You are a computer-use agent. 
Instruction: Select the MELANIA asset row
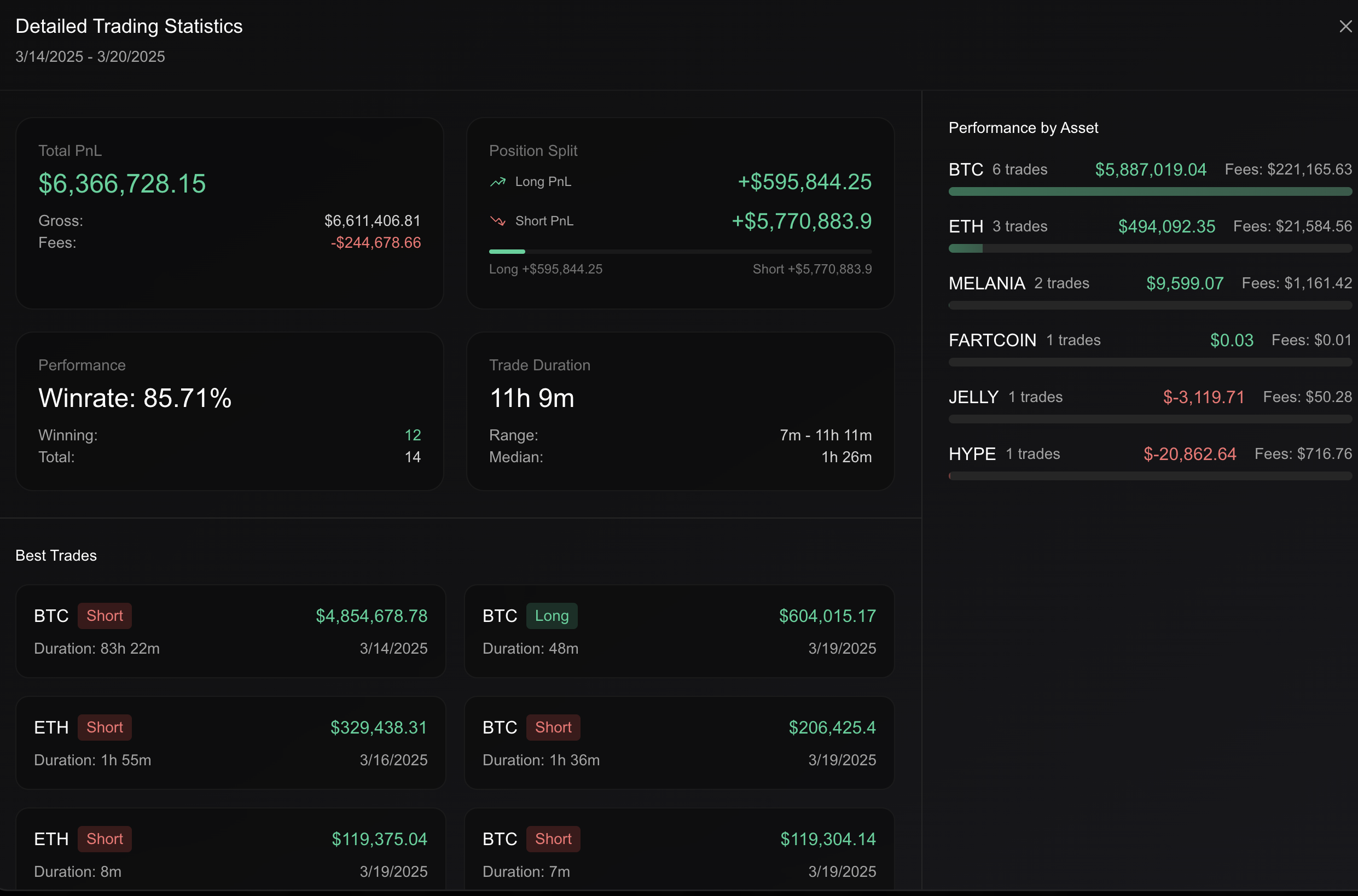pos(987,283)
